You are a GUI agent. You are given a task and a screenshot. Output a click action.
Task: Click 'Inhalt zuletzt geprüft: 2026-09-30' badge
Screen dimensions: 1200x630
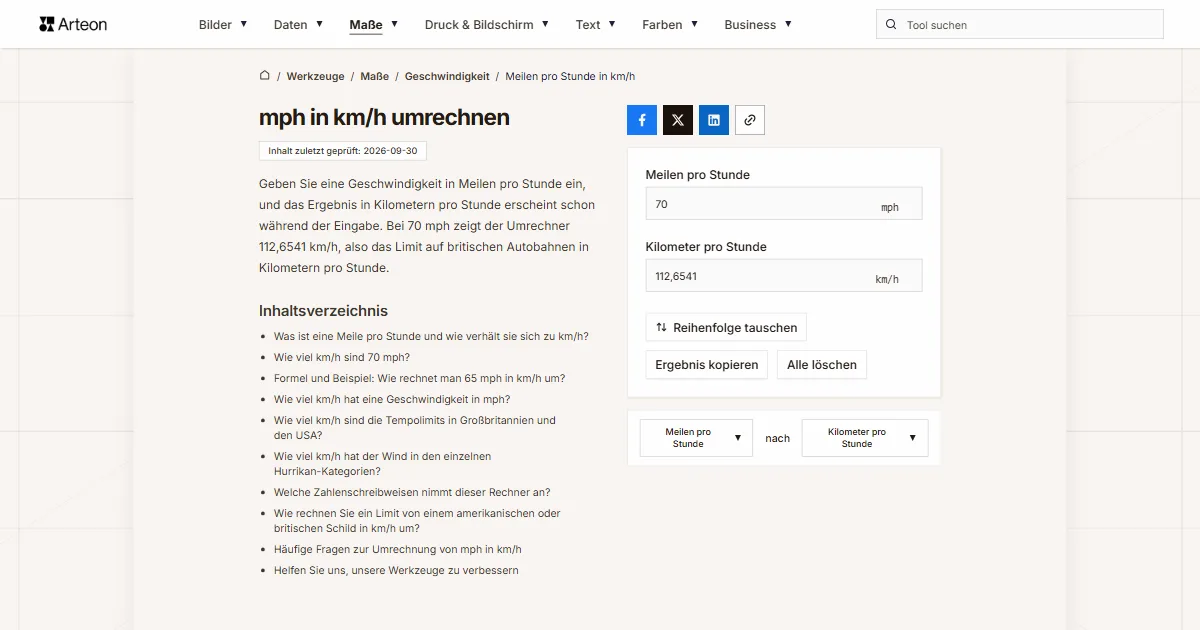tap(343, 151)
